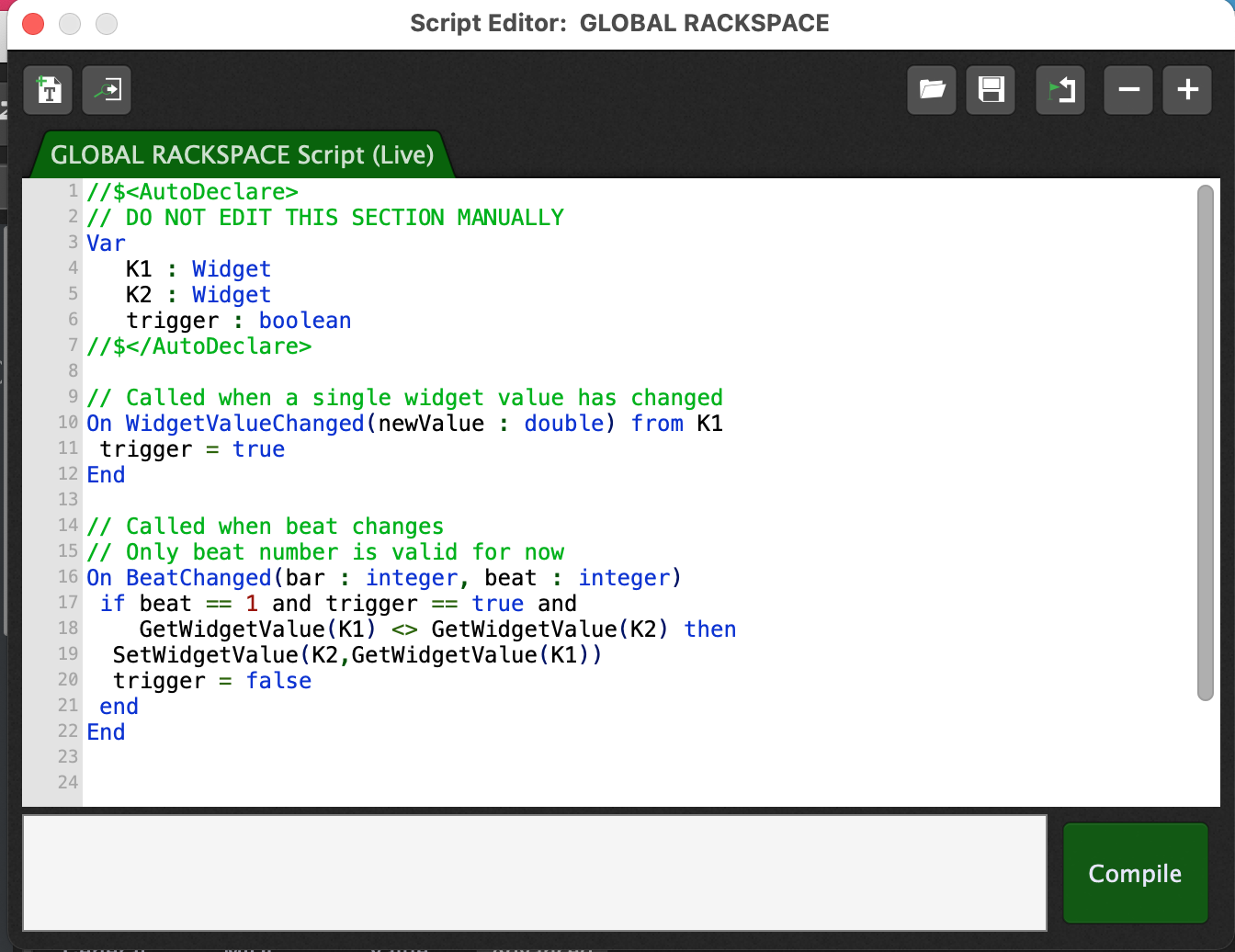Select the GLOBAL RACKSPACE Script (Live) tab
This screenshot has width=1235, height=952.
[x=243, y=154]
